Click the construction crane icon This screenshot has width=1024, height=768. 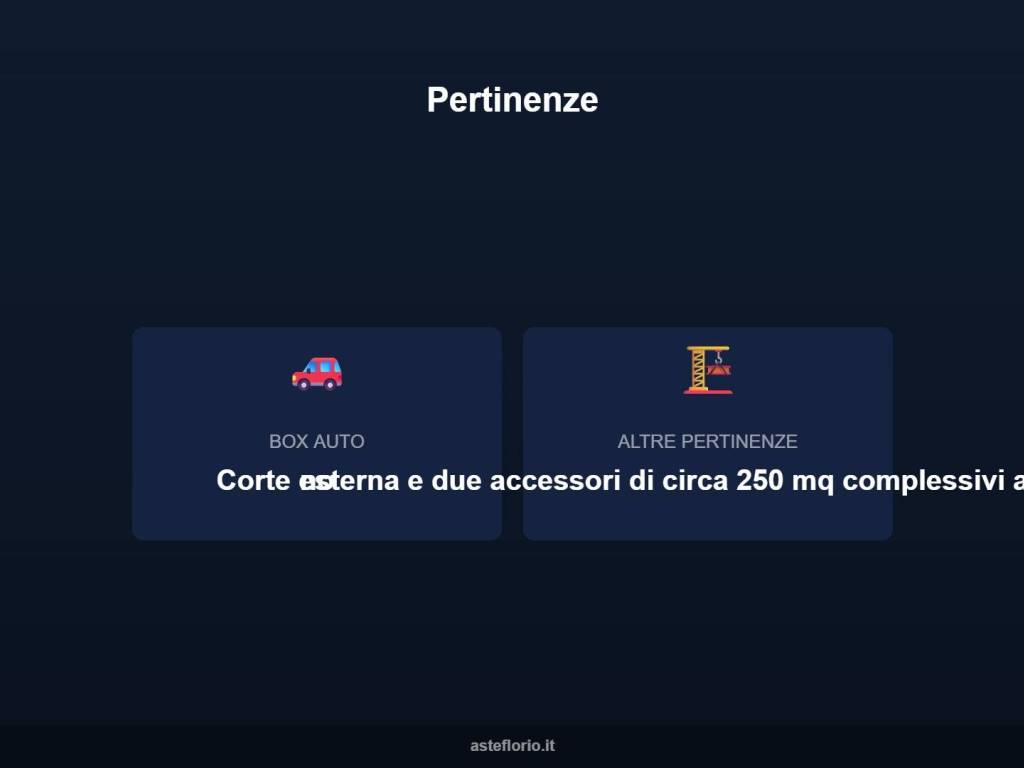pyautogui.click(x=708, y=370)
